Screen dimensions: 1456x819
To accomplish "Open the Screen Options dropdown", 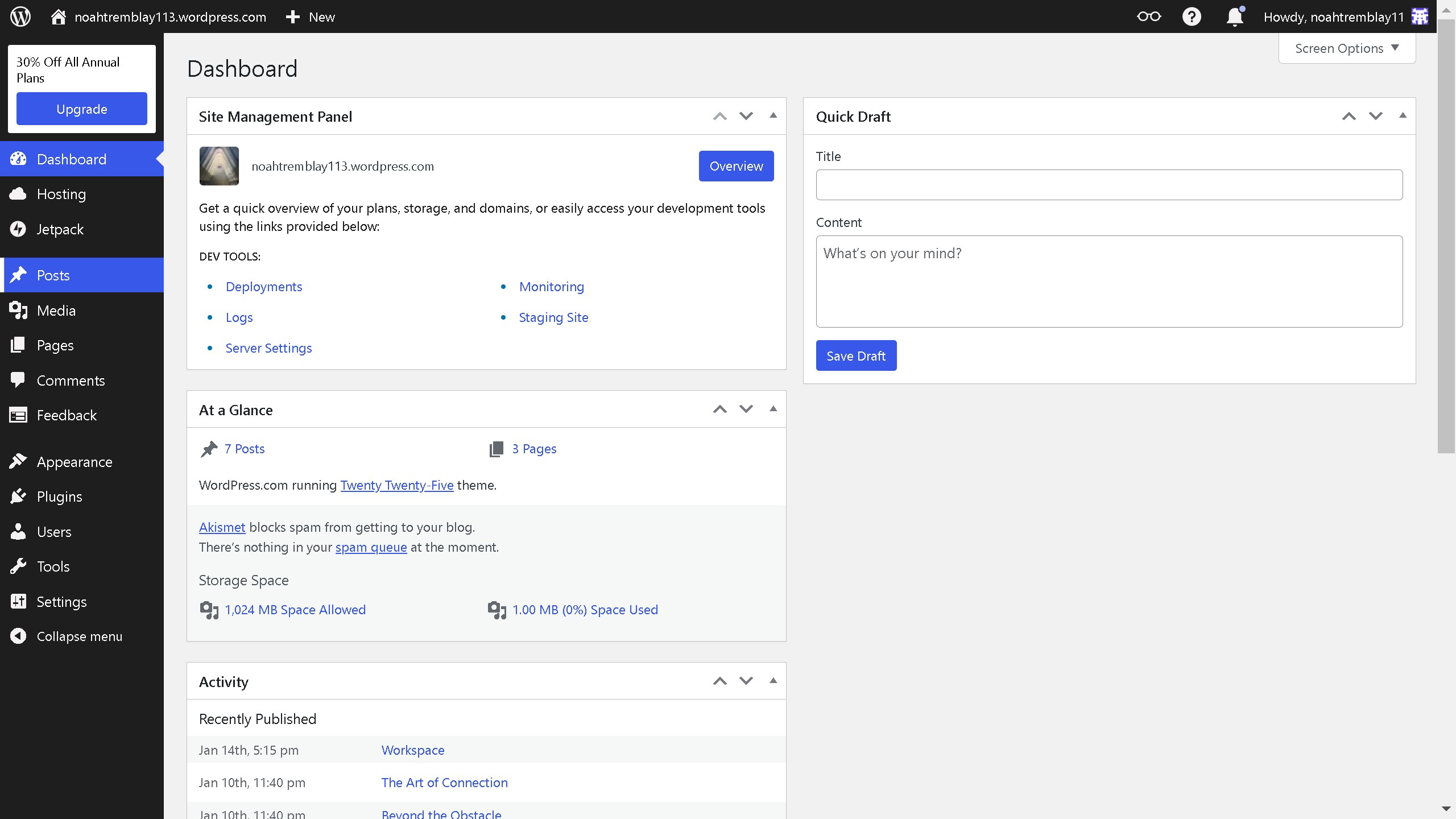I will [1346, 48].
